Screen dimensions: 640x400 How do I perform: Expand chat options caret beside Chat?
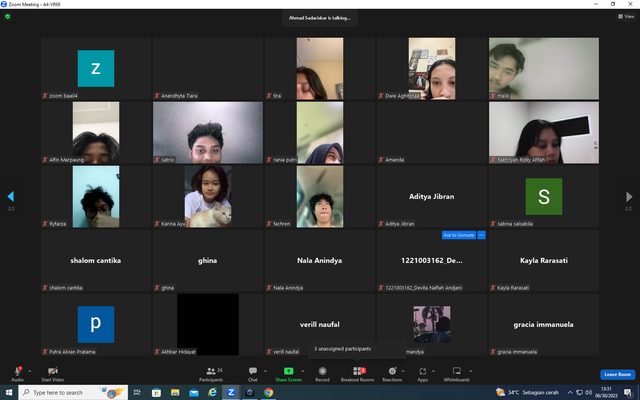[x=265, y=371]
